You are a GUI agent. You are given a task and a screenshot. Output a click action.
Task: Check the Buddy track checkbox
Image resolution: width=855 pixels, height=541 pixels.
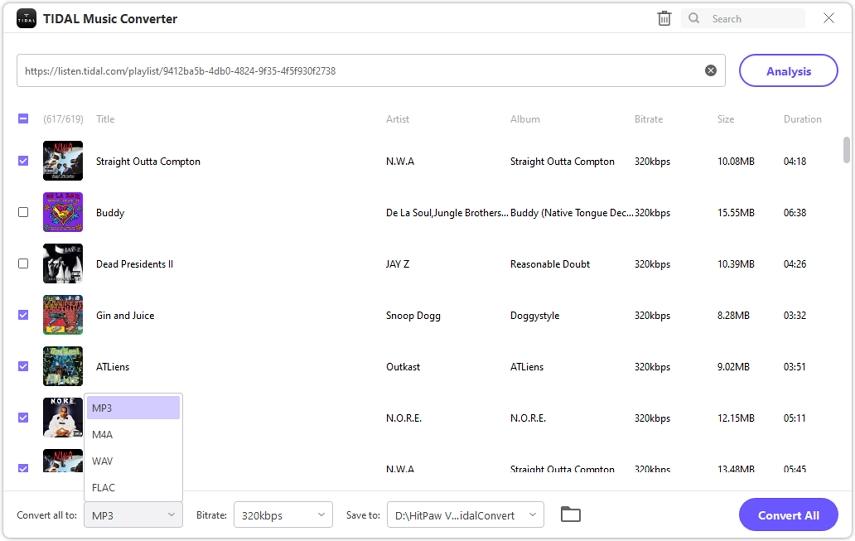coord(23,212)
